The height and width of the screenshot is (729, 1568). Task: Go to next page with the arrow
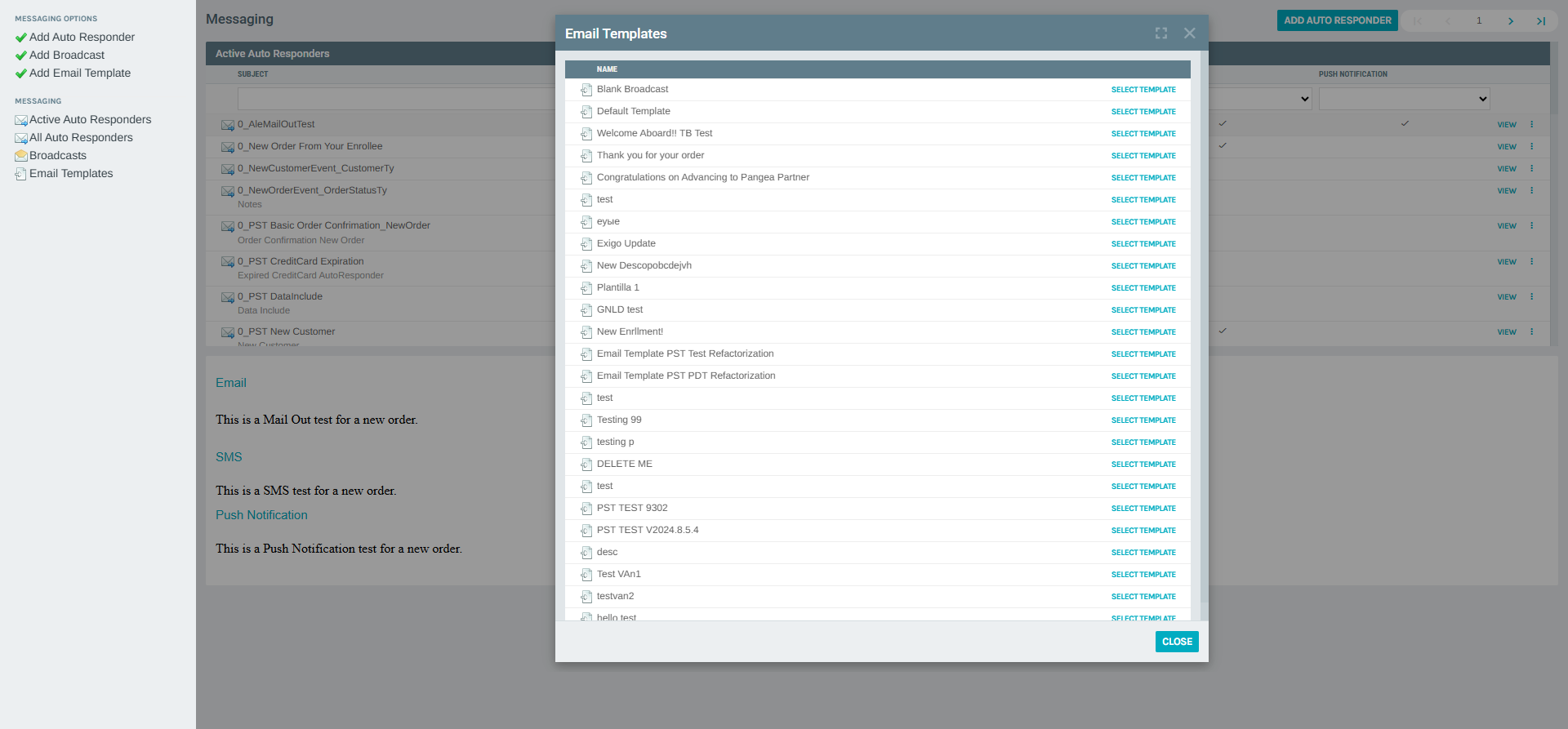click(x=1510, y=21)
